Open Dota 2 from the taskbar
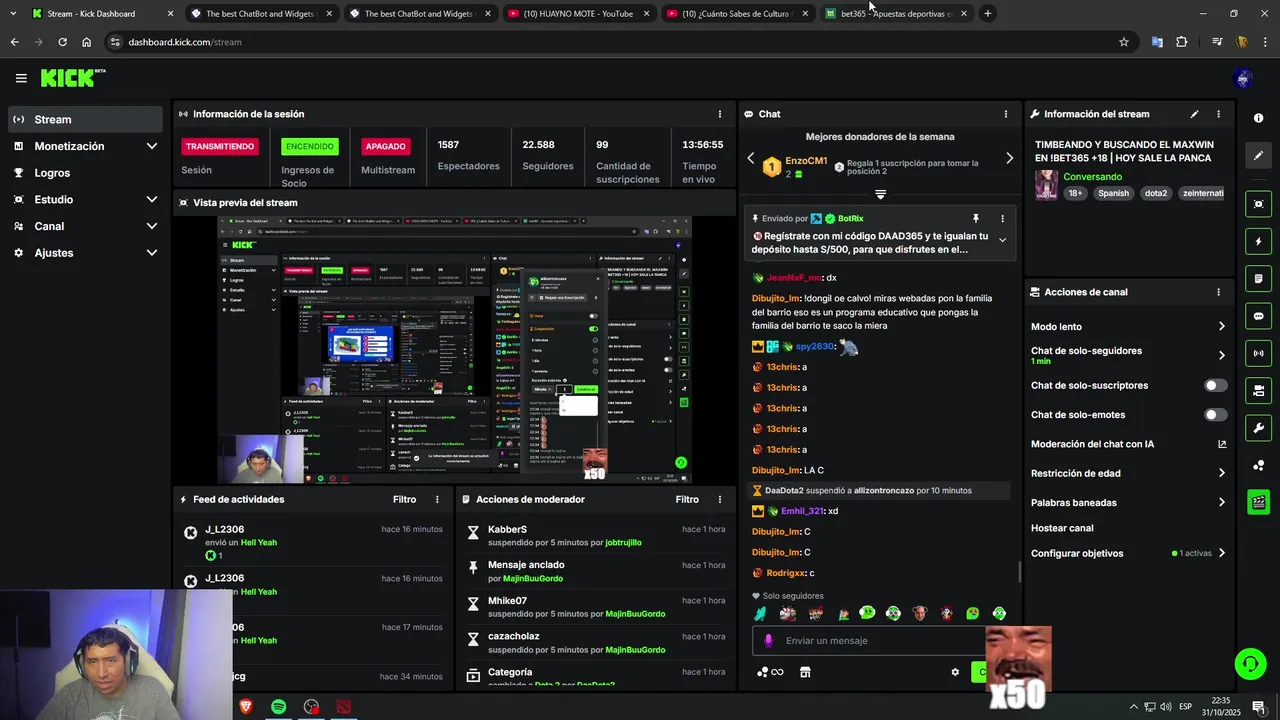1280x720 pixels. point(344,707)
